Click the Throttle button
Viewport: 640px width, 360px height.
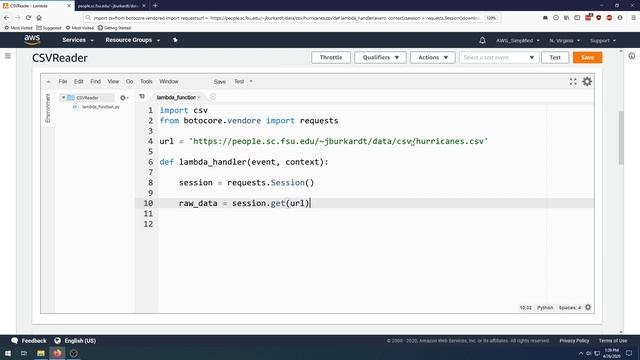pyautogui.click(x=331, y=58)
